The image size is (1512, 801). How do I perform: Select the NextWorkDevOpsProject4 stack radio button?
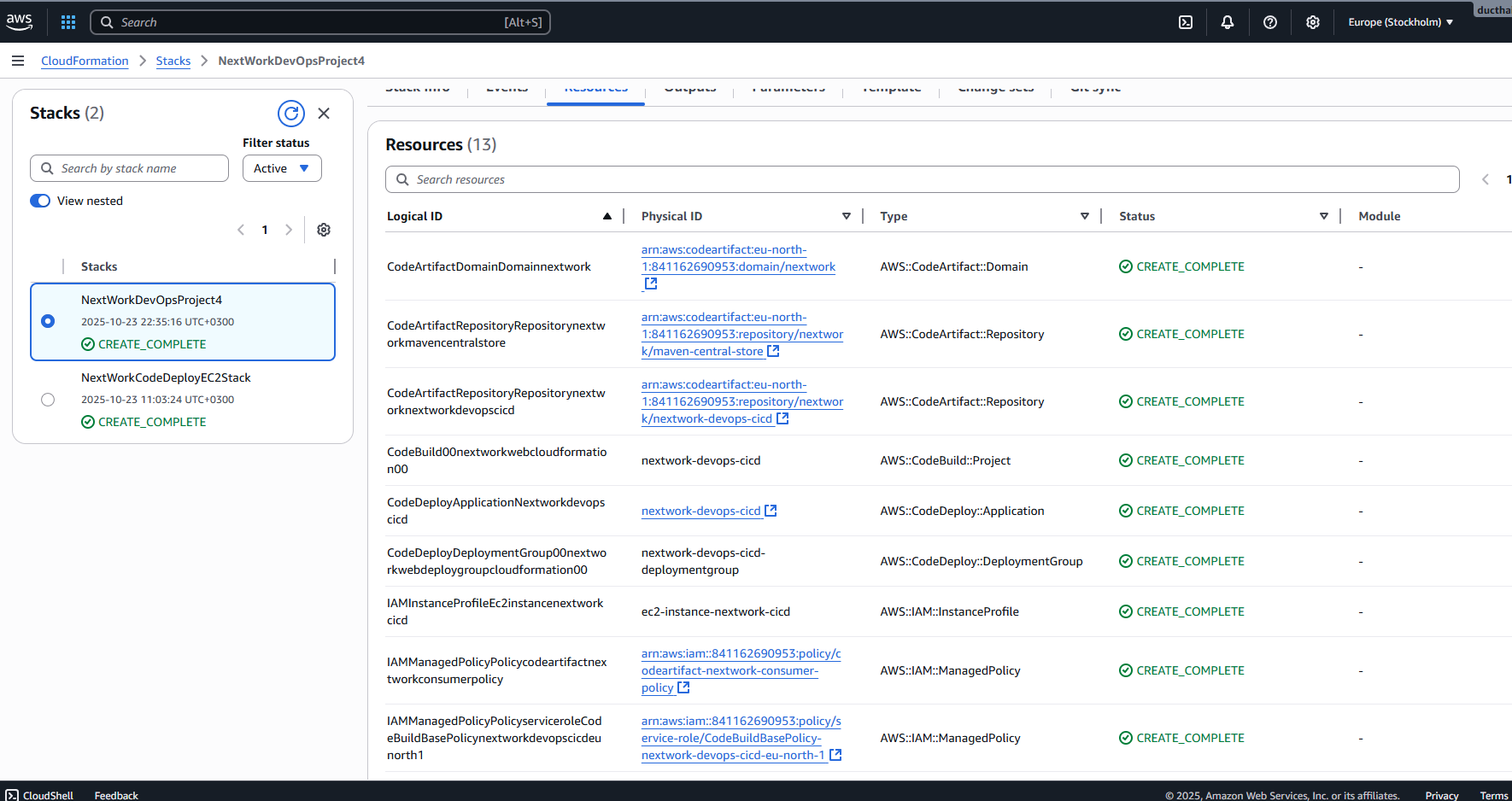[48, 321]
